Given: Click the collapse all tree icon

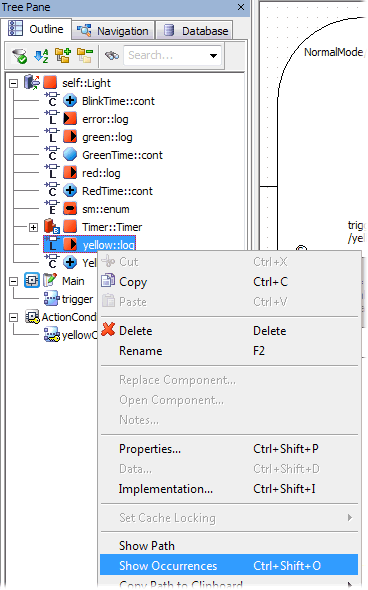Looking at the screenshot, I should pos(85,55).
